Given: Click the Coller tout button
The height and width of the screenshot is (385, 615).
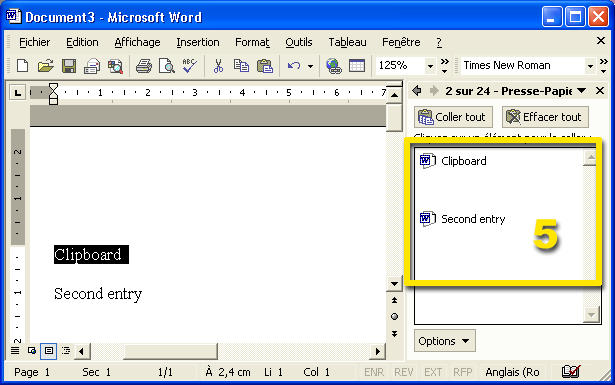Looking at the screenshot, I should pyautogui.click(x=453, y=117).
